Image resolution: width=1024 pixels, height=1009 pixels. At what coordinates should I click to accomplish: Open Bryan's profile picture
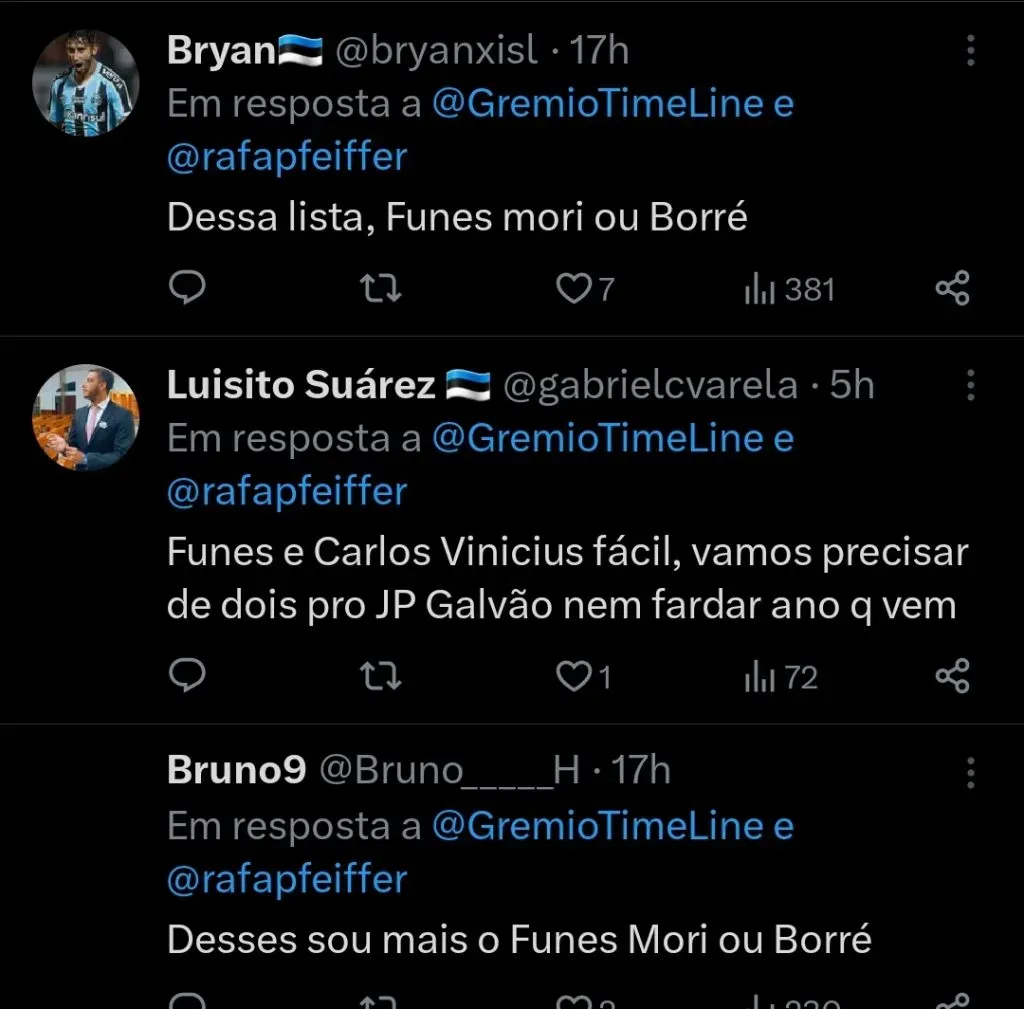pyautogui.click(x=85, y=82)
